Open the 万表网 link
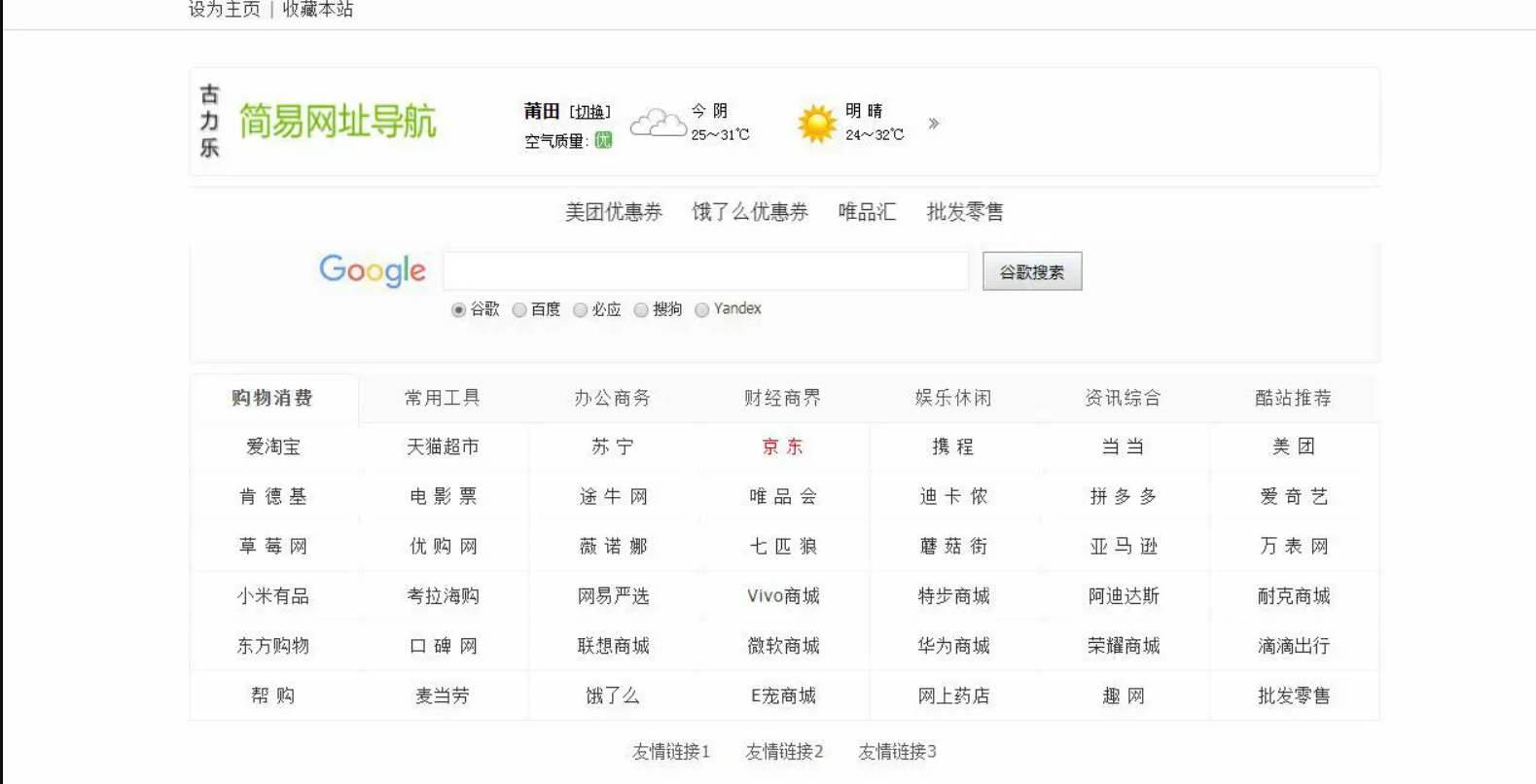 pyautogui.click(x=1294, y=546)
